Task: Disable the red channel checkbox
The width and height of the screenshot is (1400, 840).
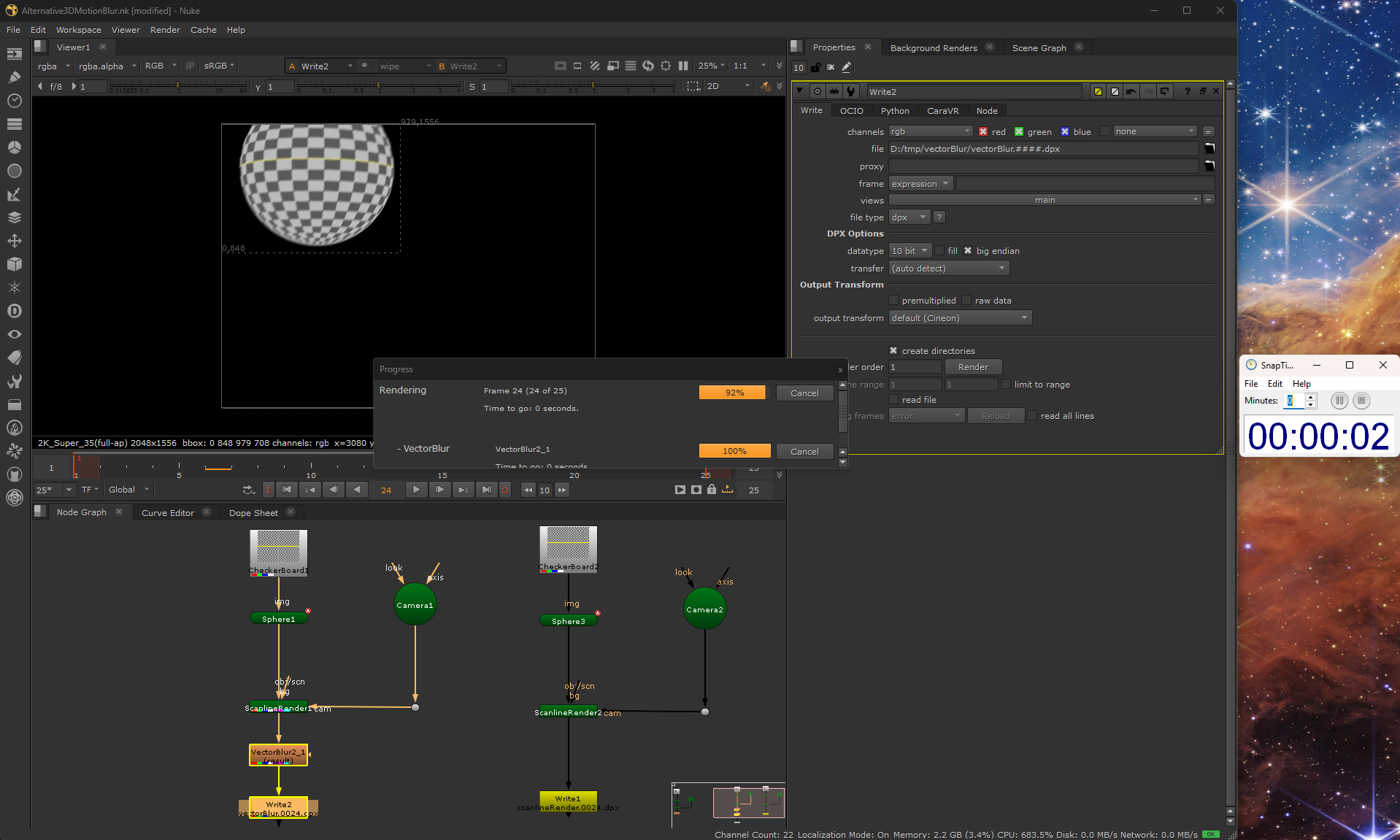Action: coord(983,131)
